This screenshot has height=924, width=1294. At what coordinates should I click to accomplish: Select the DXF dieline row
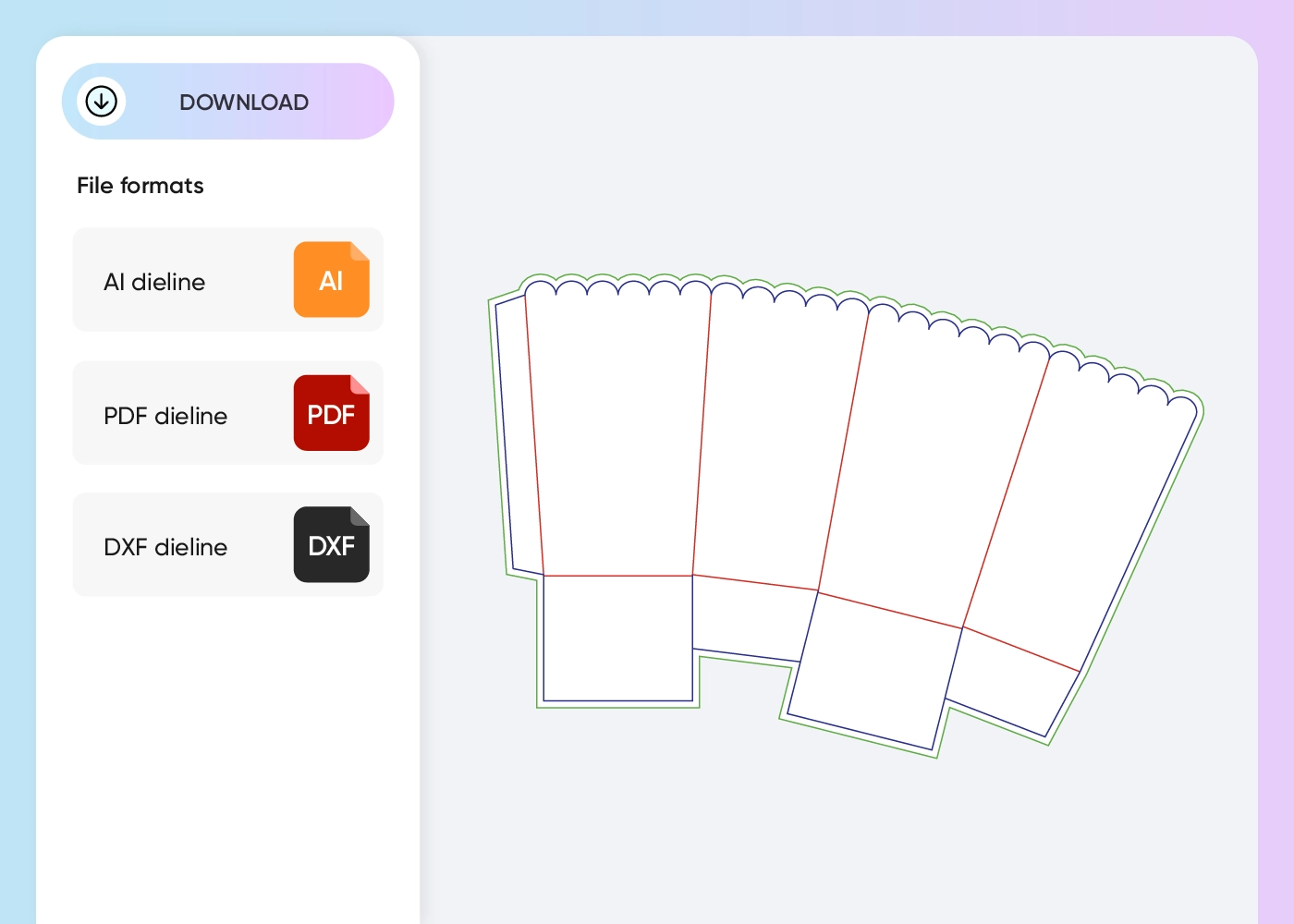pyautogui.click(x=227, y=544)
